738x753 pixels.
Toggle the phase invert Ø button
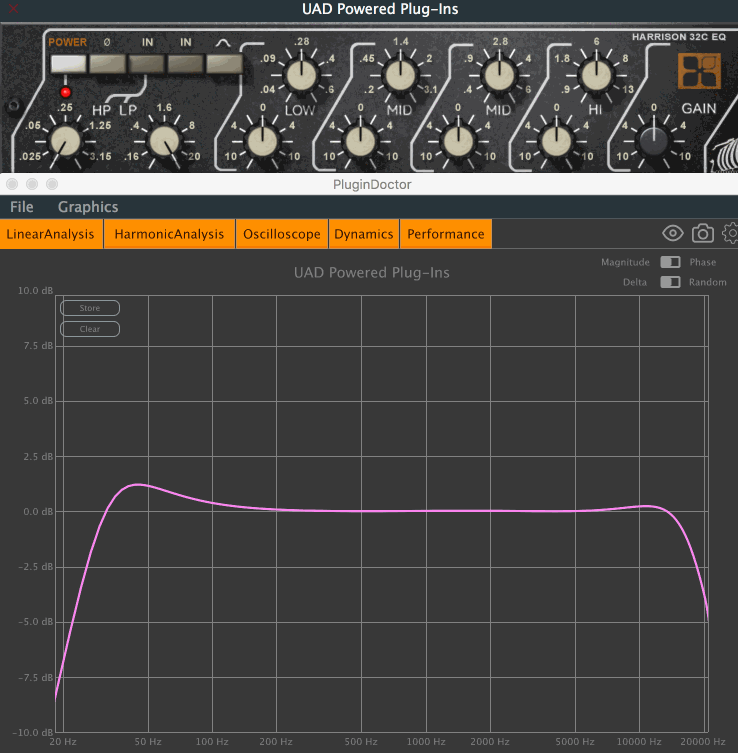107,63
